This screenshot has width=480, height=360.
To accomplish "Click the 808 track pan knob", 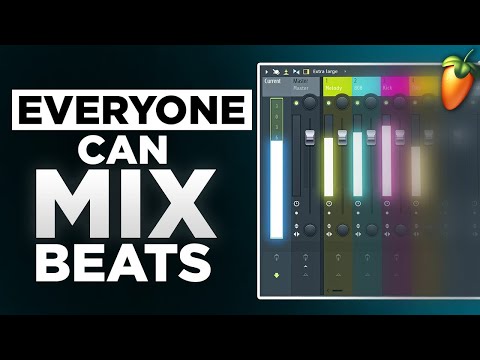I will pyautogui.click(x=371, y=102).
